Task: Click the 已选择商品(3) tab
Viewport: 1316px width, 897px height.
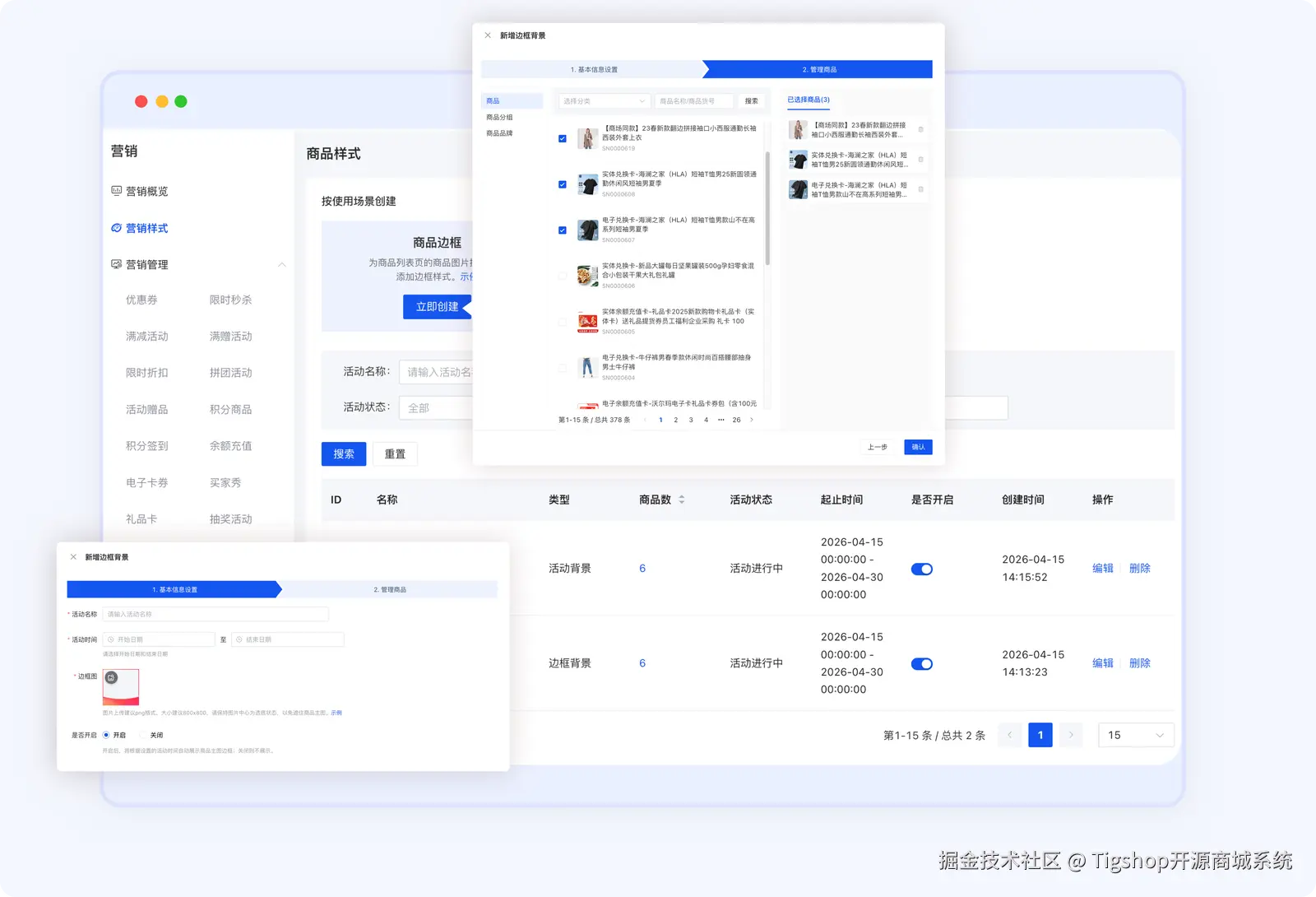Action: click(809, 100)
